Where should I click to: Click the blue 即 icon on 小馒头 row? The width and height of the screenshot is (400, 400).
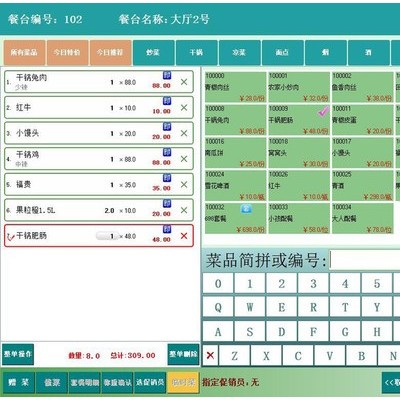[x=167, y=126]
